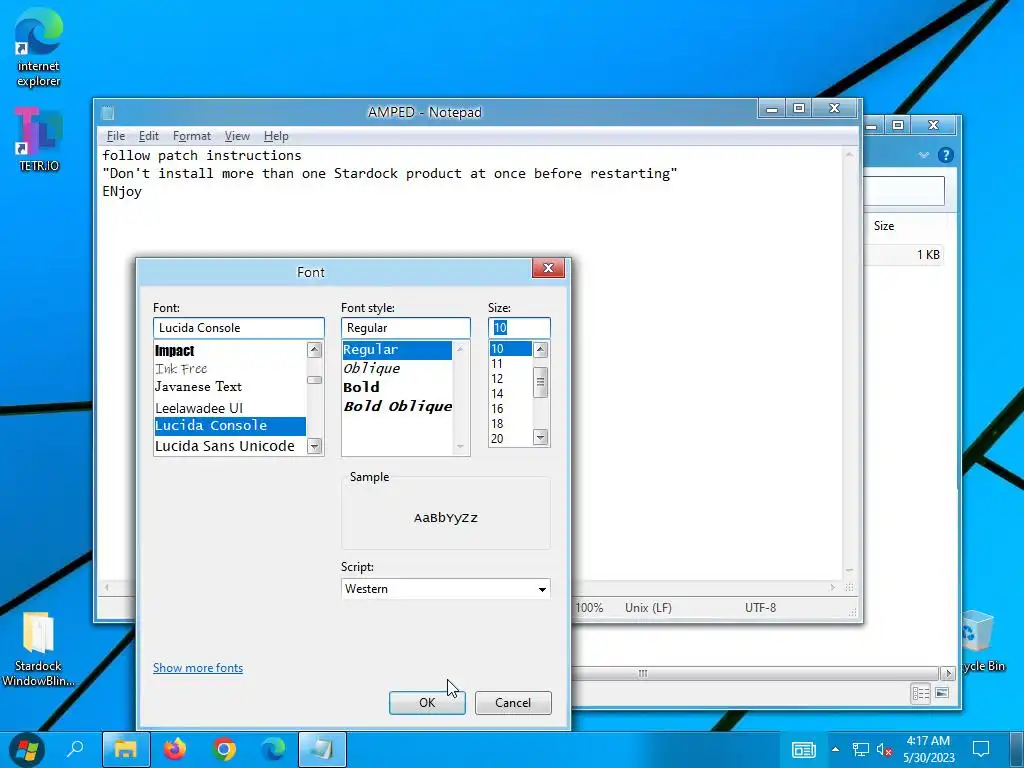The image size is (1024, 768).
Task: Click Explorer horizontal scrollbar right arrow
Action: 948,673
